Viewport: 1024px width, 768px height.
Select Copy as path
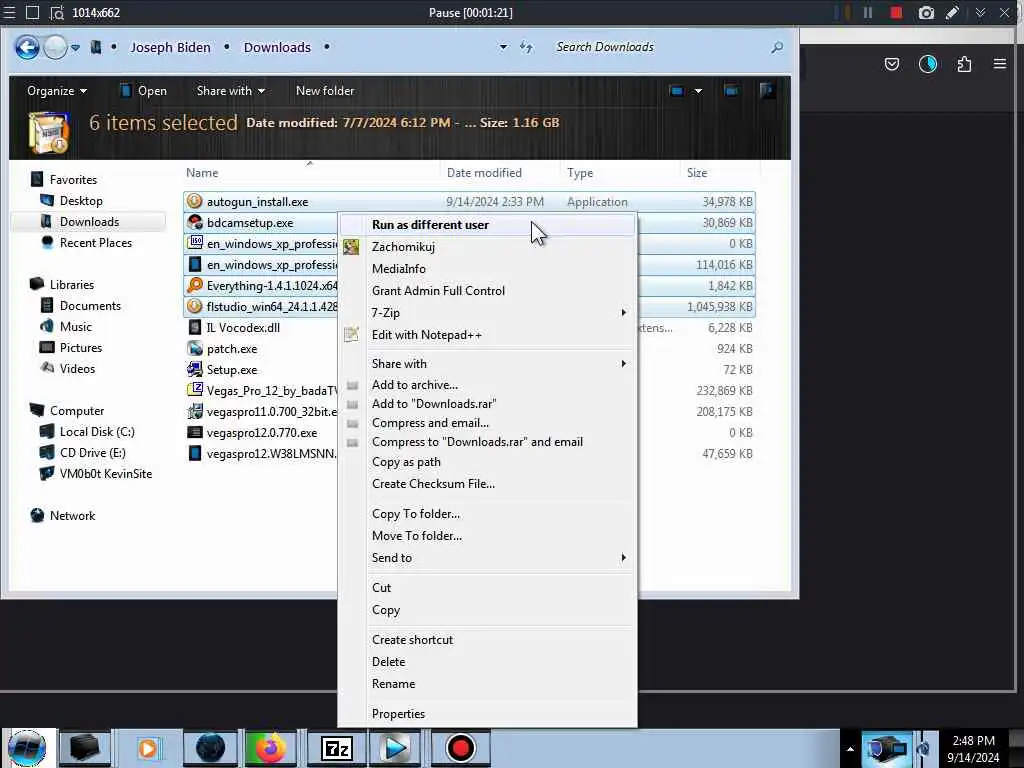click(x=487, y=462)
